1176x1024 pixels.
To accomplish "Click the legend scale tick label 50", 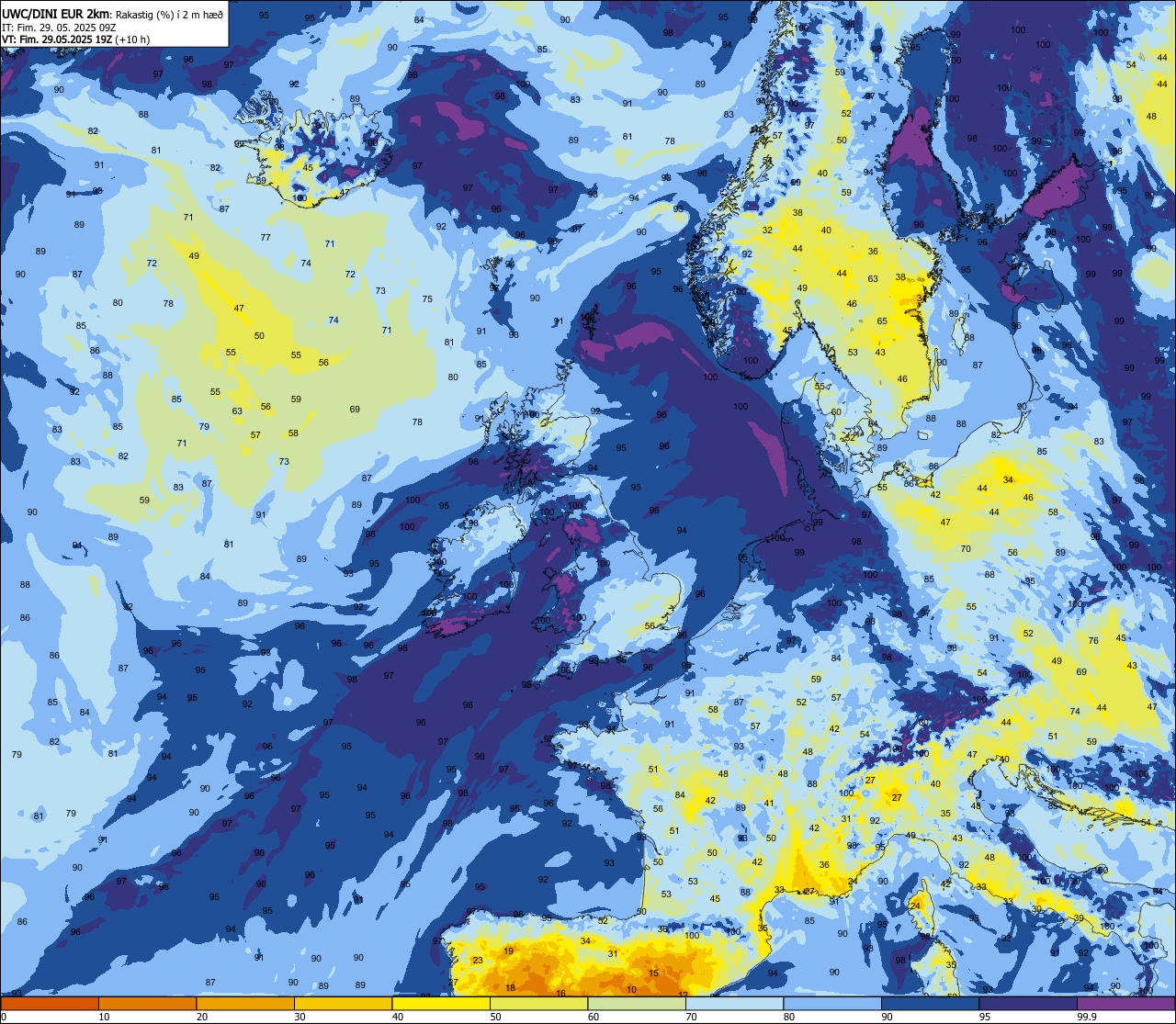I will pyautogui.click(x=496, y=1017).
